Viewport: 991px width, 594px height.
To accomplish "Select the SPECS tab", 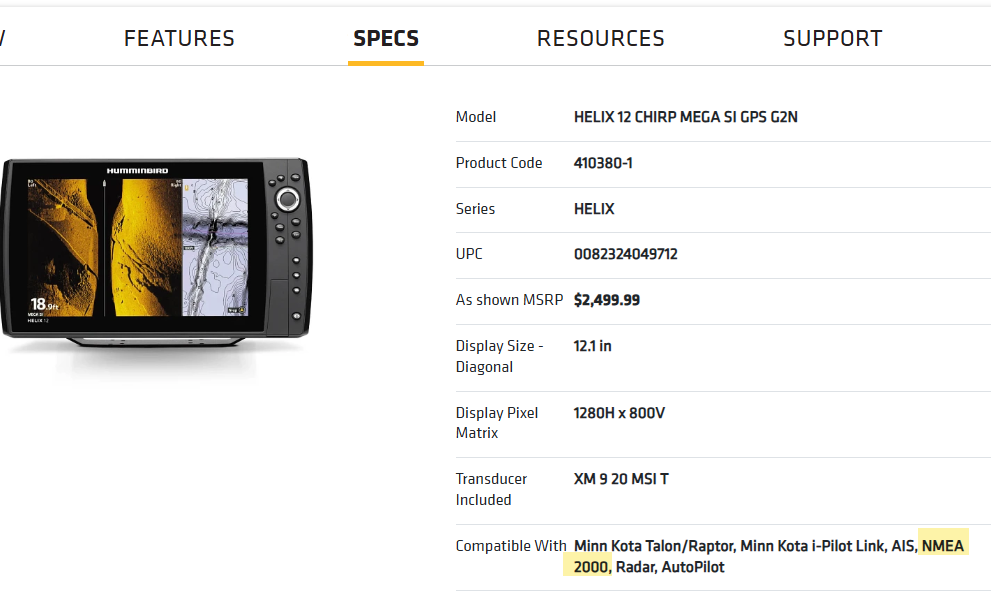I will click(386, 39).
